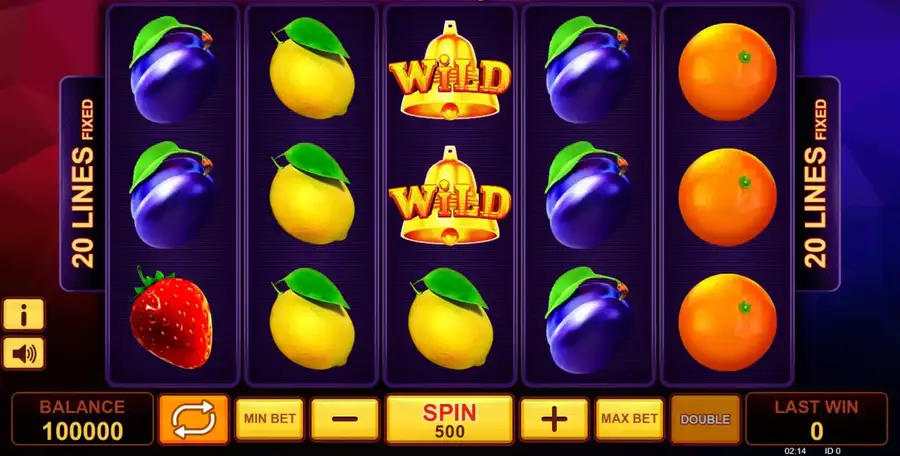This screenshot has width=900, height=456.
Task: Click the Balance display
Action: coord(82,419)
